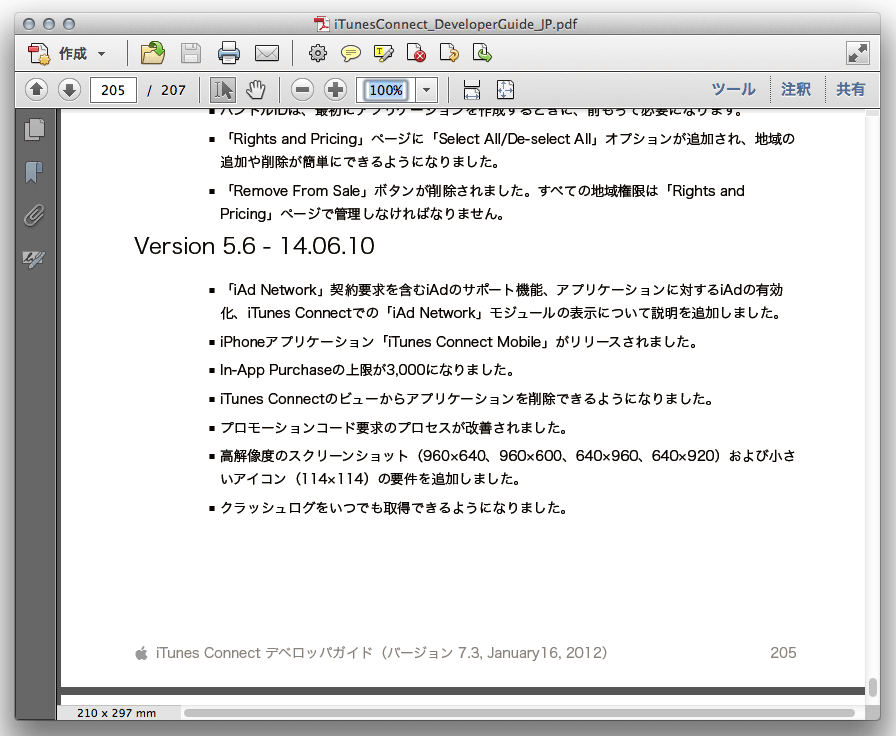
Task: Print the document with the printer icon
Action: (229, 53)
